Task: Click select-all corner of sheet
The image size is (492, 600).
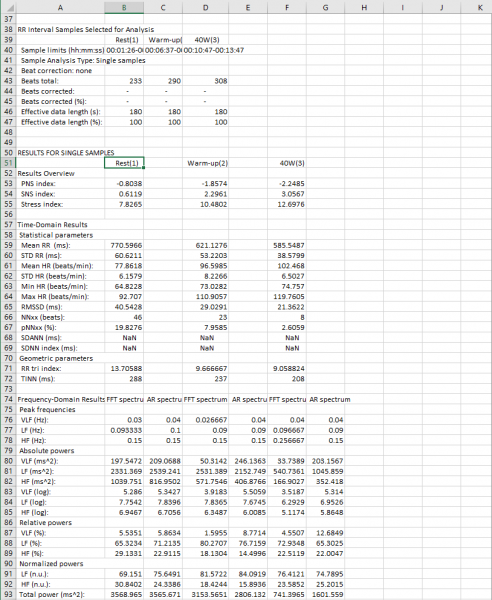Action: click(x=8, y=7)
